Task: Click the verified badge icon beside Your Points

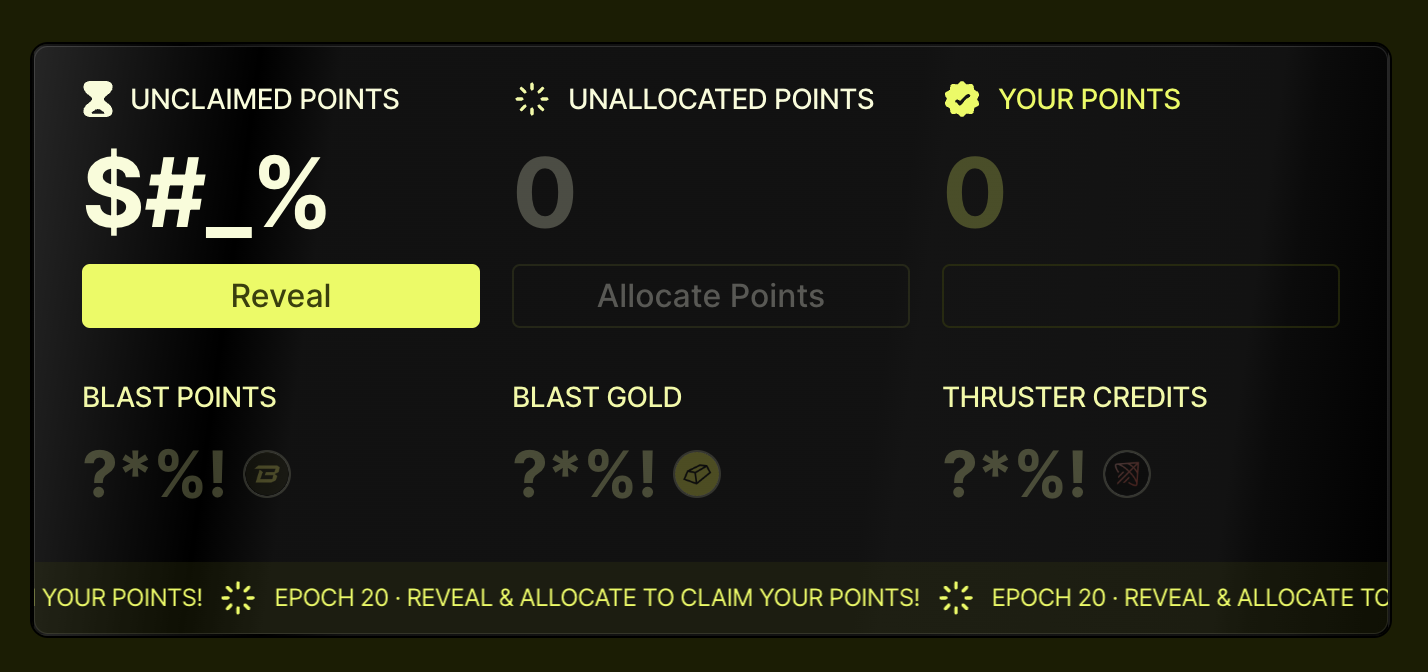Action: [x=962, y=100]
